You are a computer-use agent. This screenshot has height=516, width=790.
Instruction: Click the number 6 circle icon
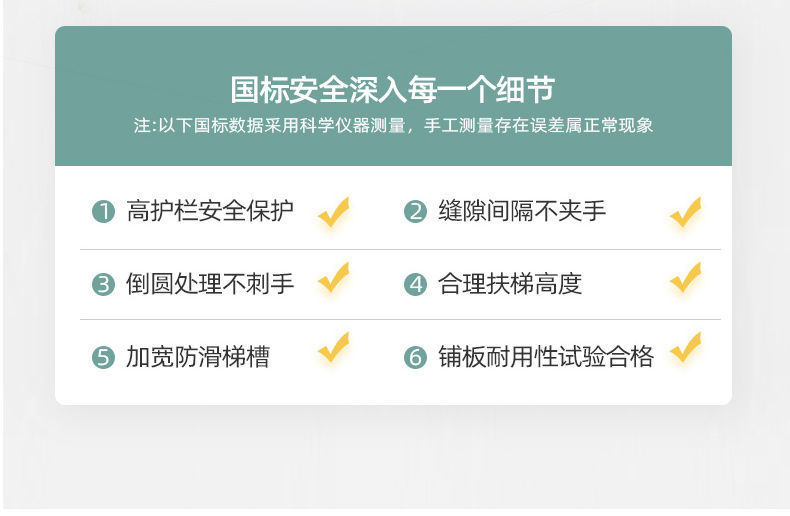(415, 357)
